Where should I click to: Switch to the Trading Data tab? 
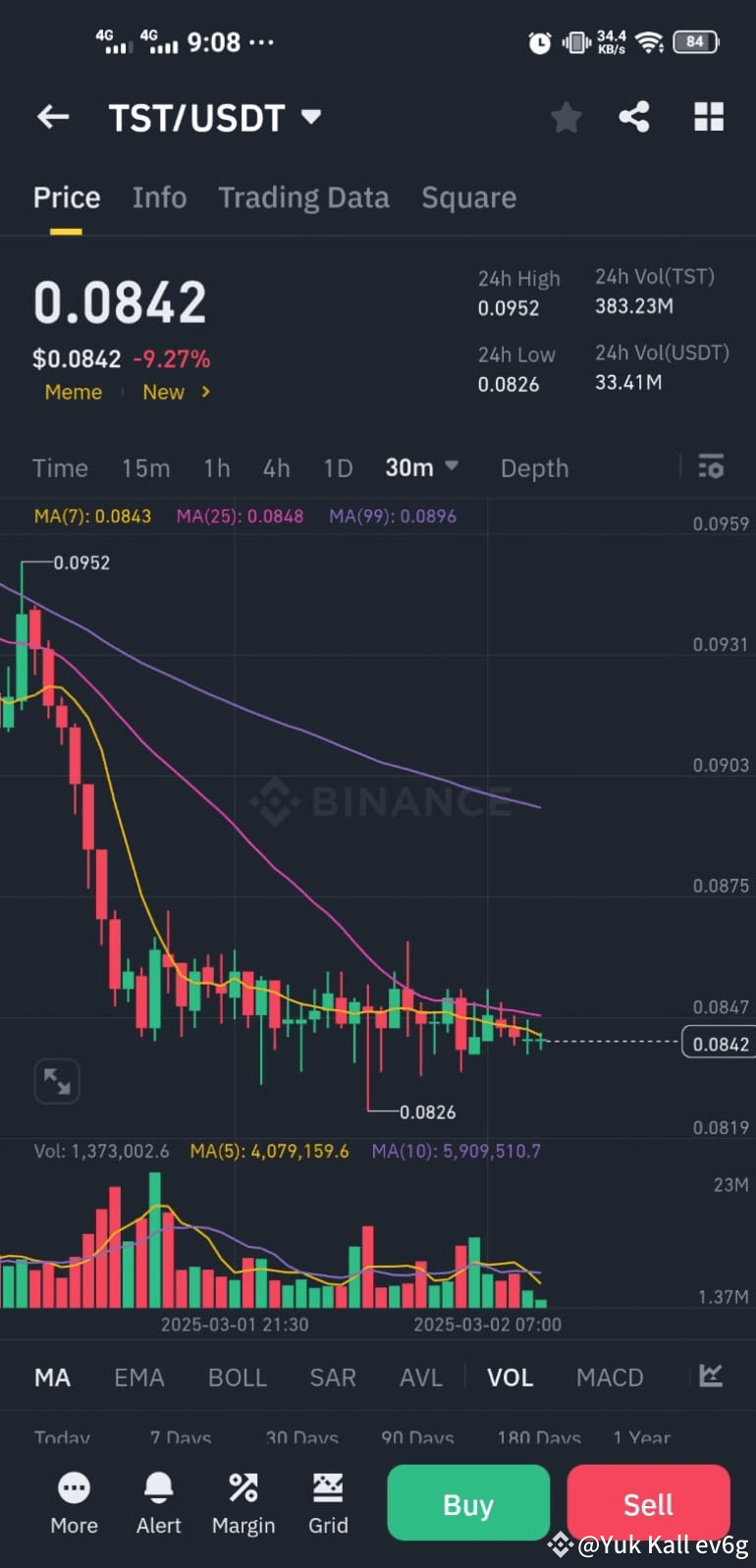pyautogui.click(x=304, y=197)
